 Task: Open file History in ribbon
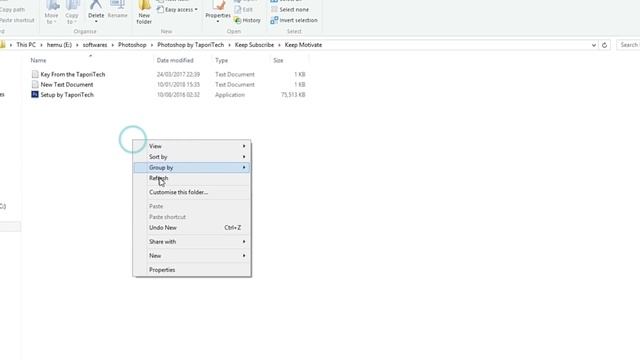247,20
